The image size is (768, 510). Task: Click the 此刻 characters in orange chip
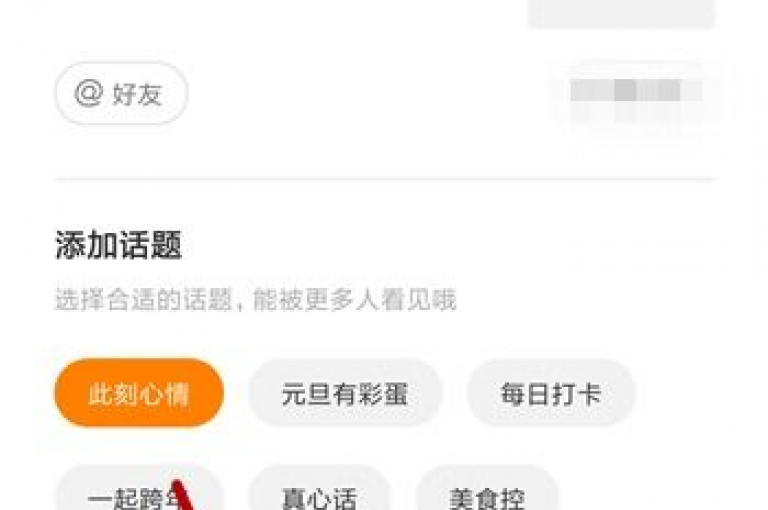click(x=113, y=393)
